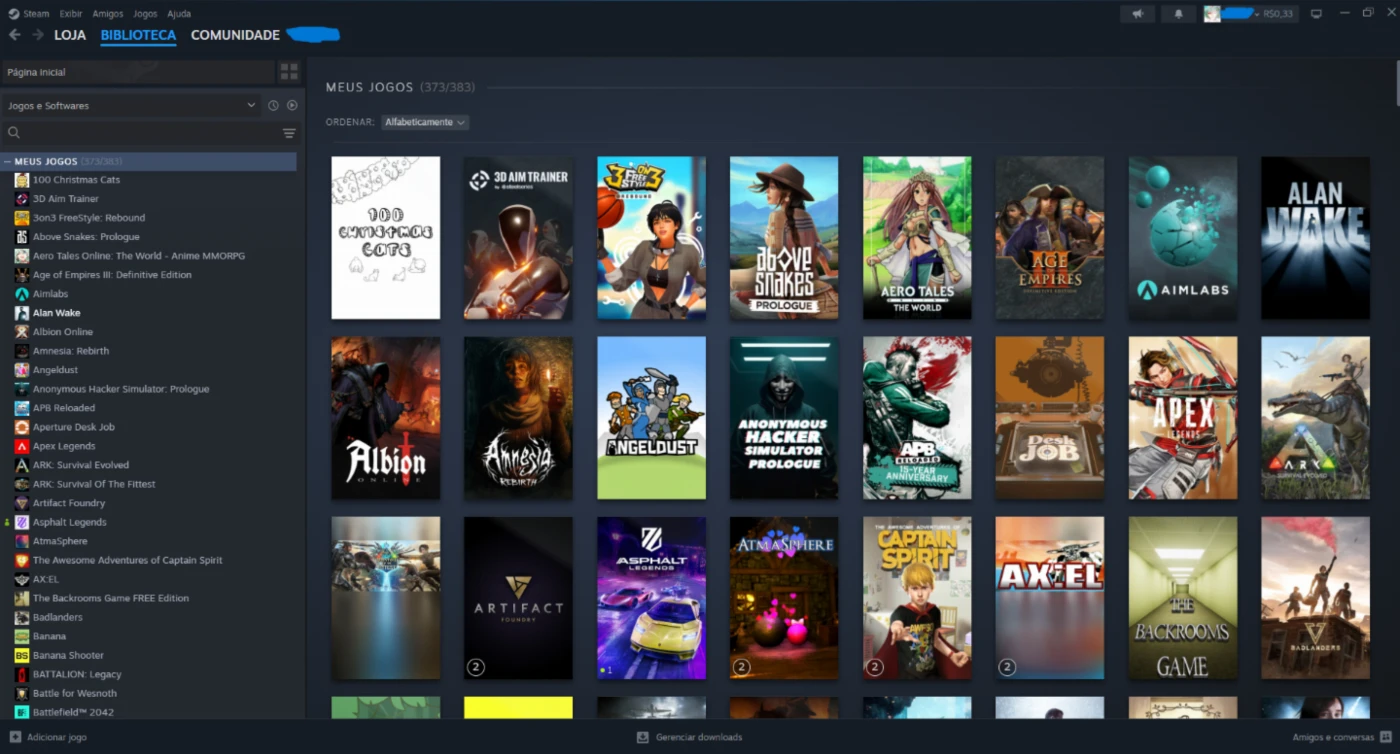Screen dimensions: 1400x754
Task: Open the Exibir menu
Action: 71,14
